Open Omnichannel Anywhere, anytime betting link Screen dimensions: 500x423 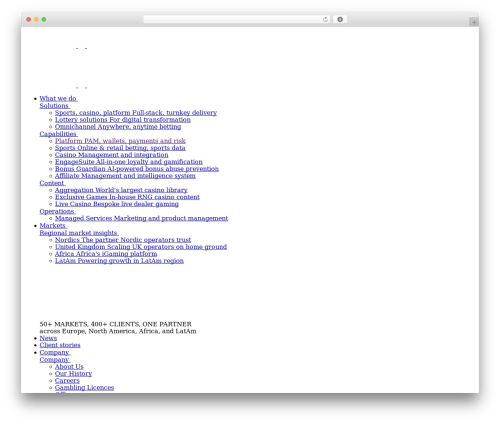118,127
